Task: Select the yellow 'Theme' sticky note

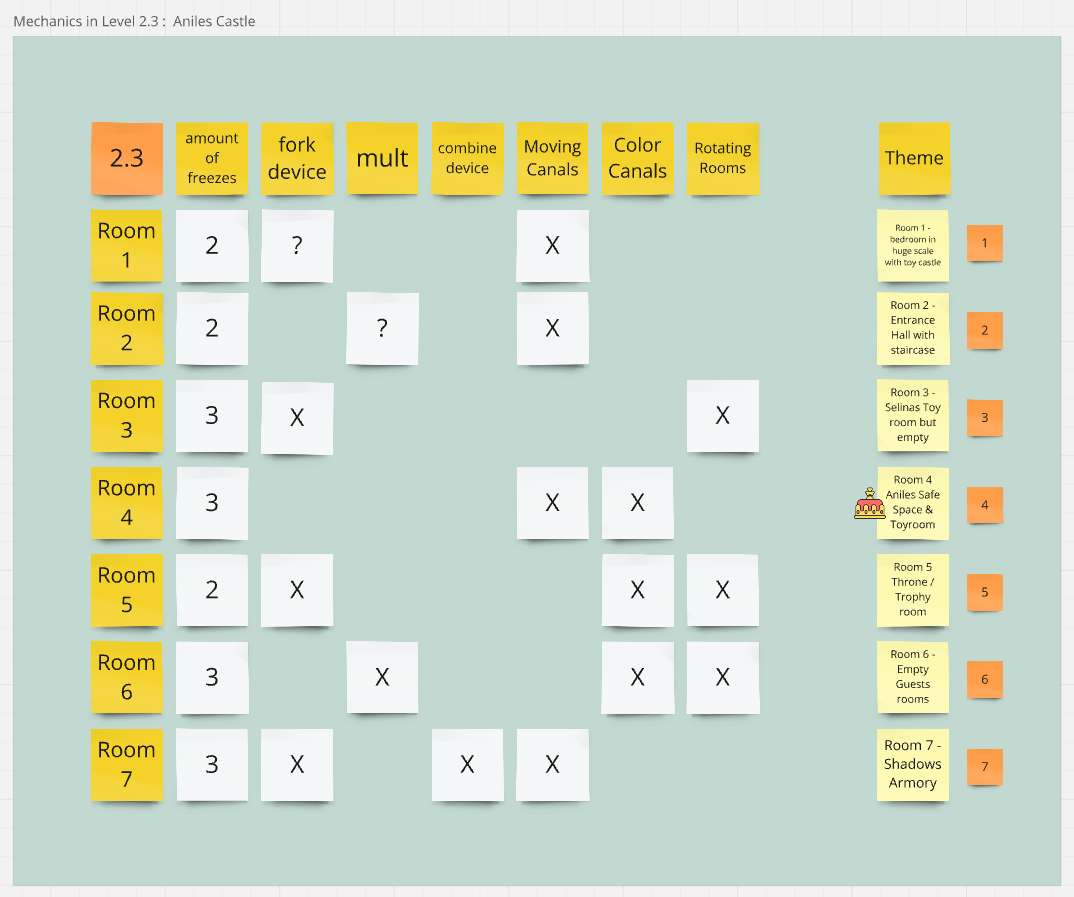Action: pos(913,158)
